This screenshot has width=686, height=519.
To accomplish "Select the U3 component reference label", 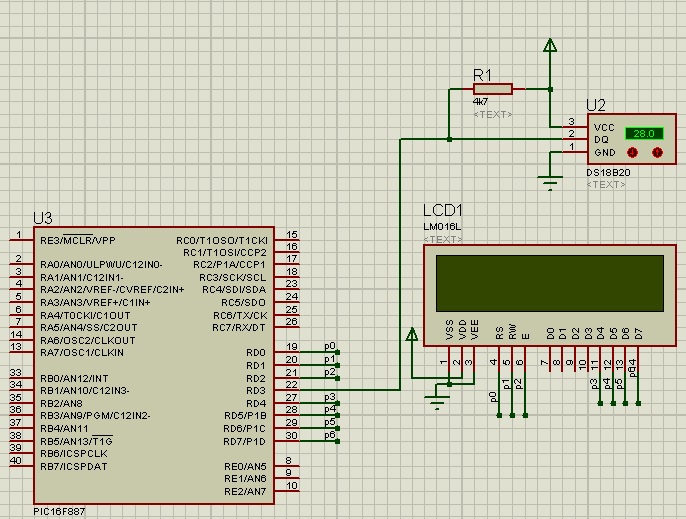I will pos(43,218).
